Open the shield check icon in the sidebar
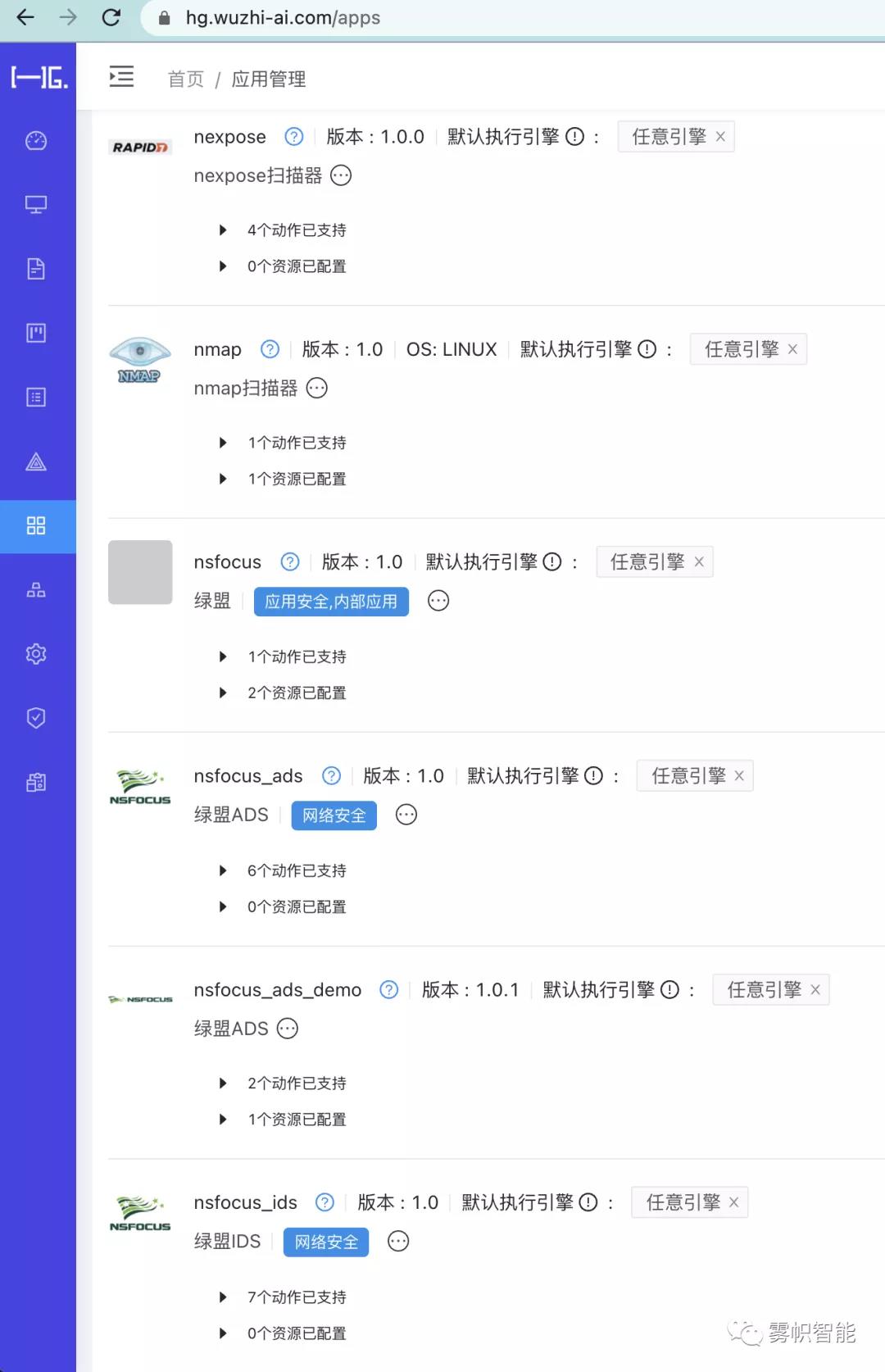This screenshot has height=1372, width=885. click(36, 718)
